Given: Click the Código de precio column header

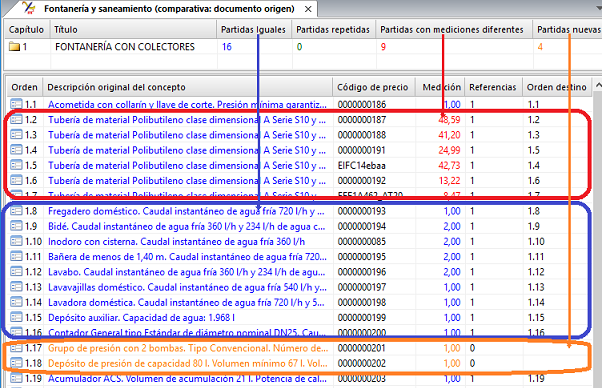Looking at the screenshot, I should pos(373,87).
